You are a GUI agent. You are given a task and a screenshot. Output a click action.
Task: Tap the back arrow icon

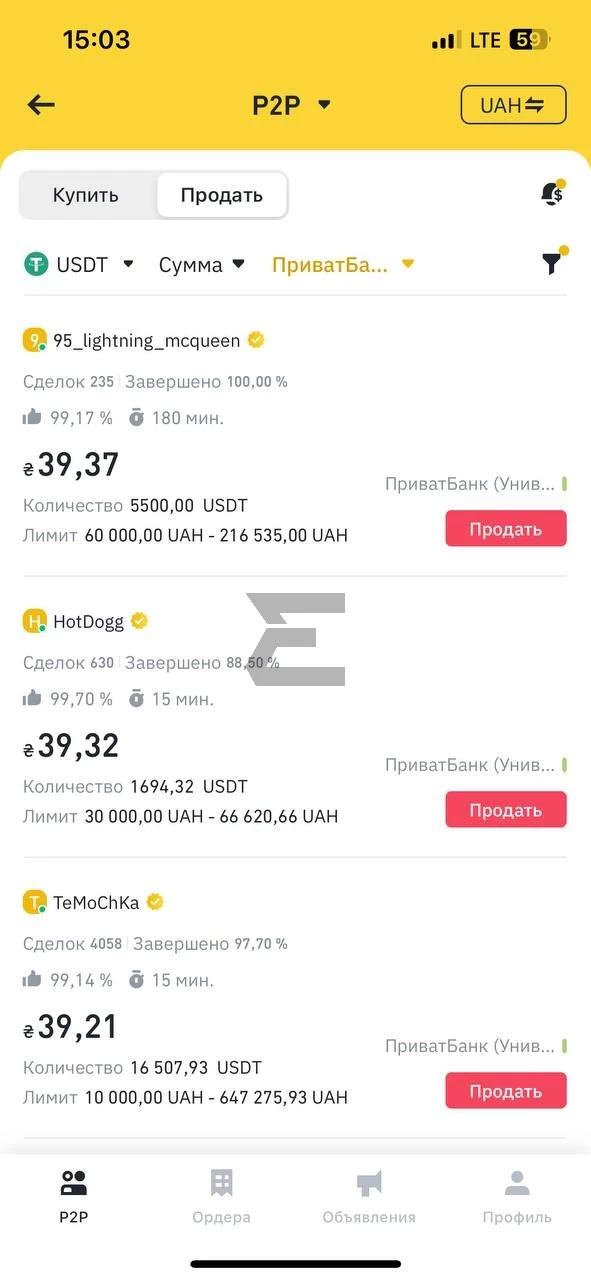[41, 105]
